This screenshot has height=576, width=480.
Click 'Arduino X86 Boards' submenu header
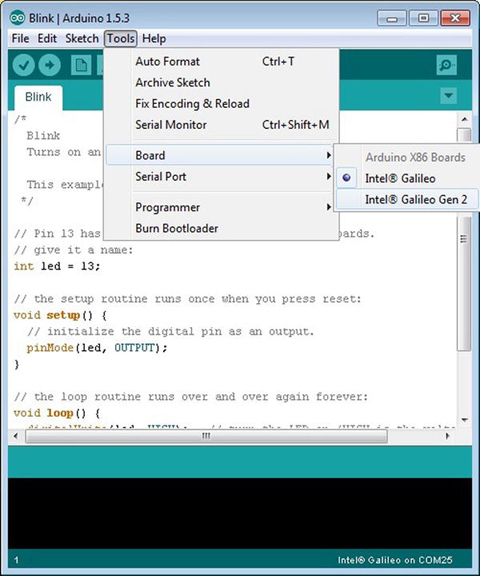(x=415, y=157)
